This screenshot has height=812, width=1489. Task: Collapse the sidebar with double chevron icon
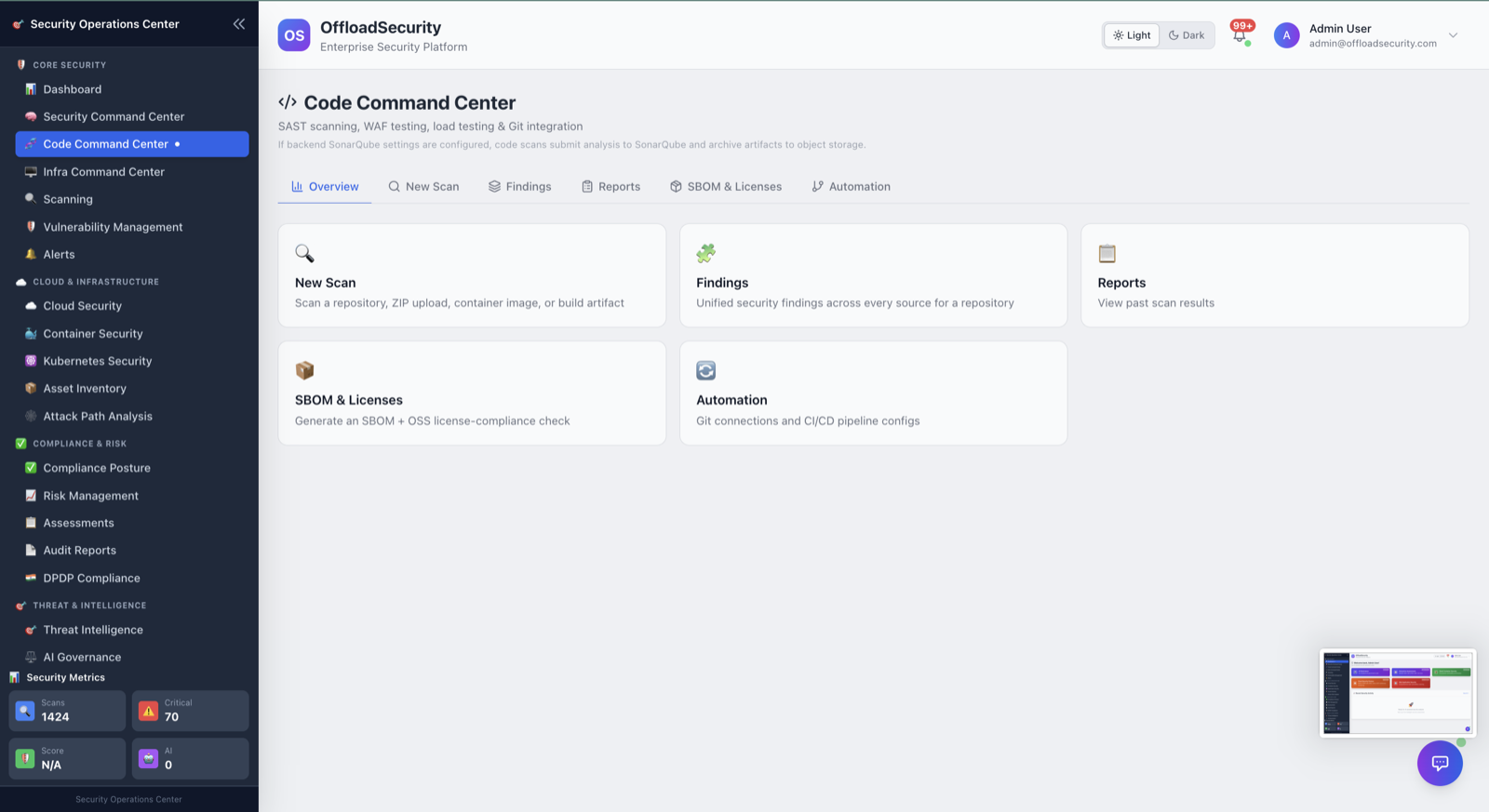point(239,24)
